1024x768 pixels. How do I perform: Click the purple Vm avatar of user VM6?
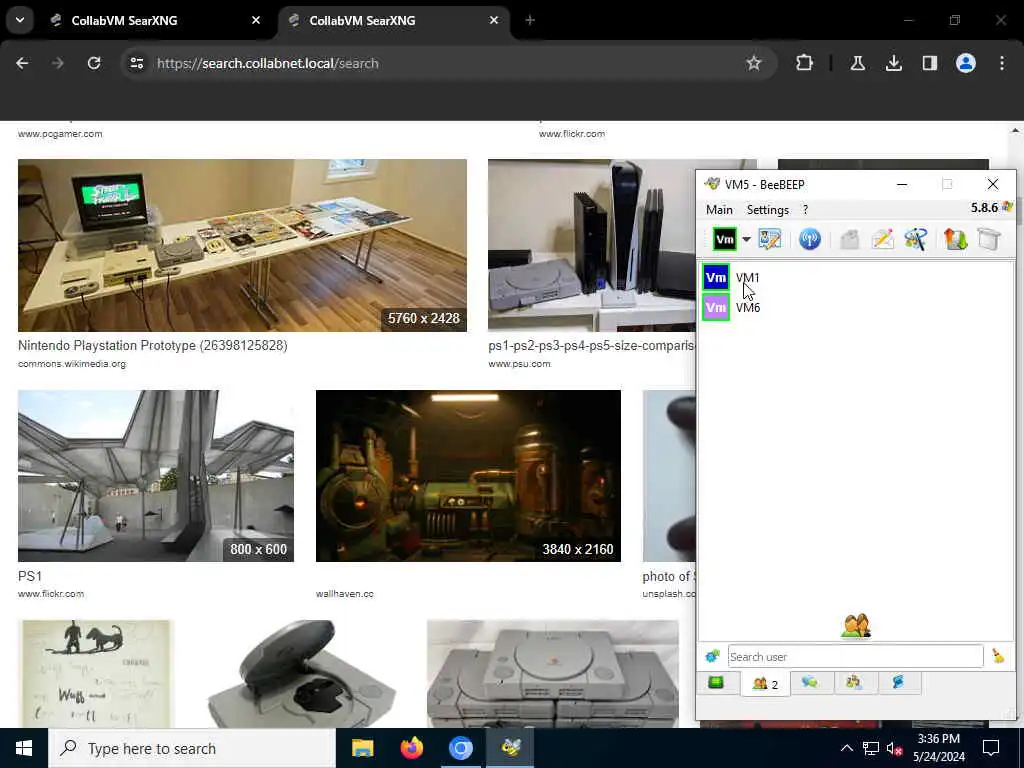coord(716,308)
